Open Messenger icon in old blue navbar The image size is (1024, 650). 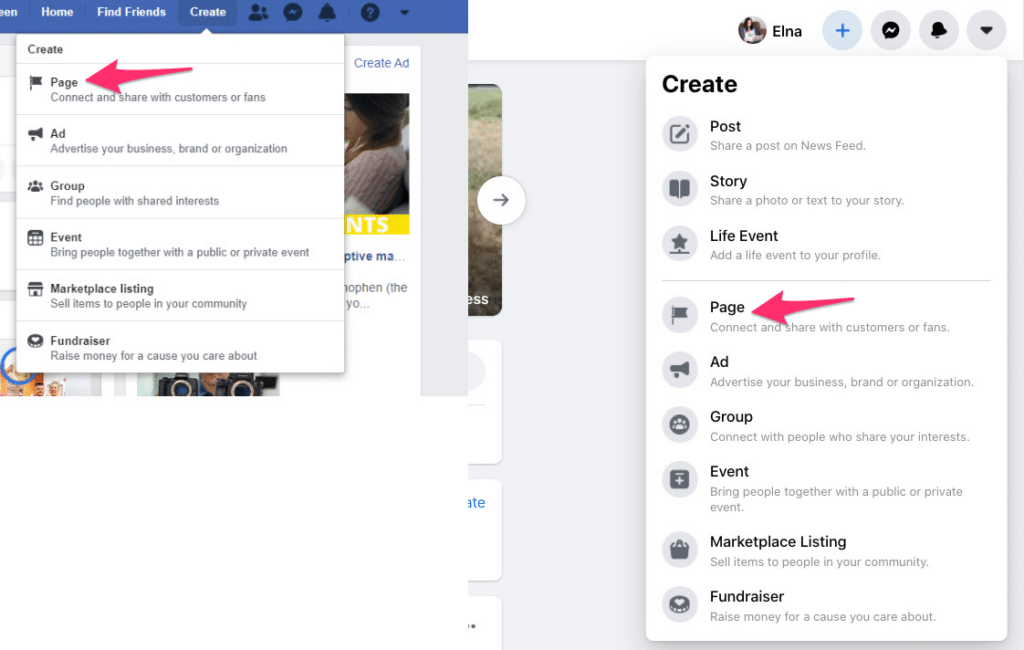click(293, 12)
